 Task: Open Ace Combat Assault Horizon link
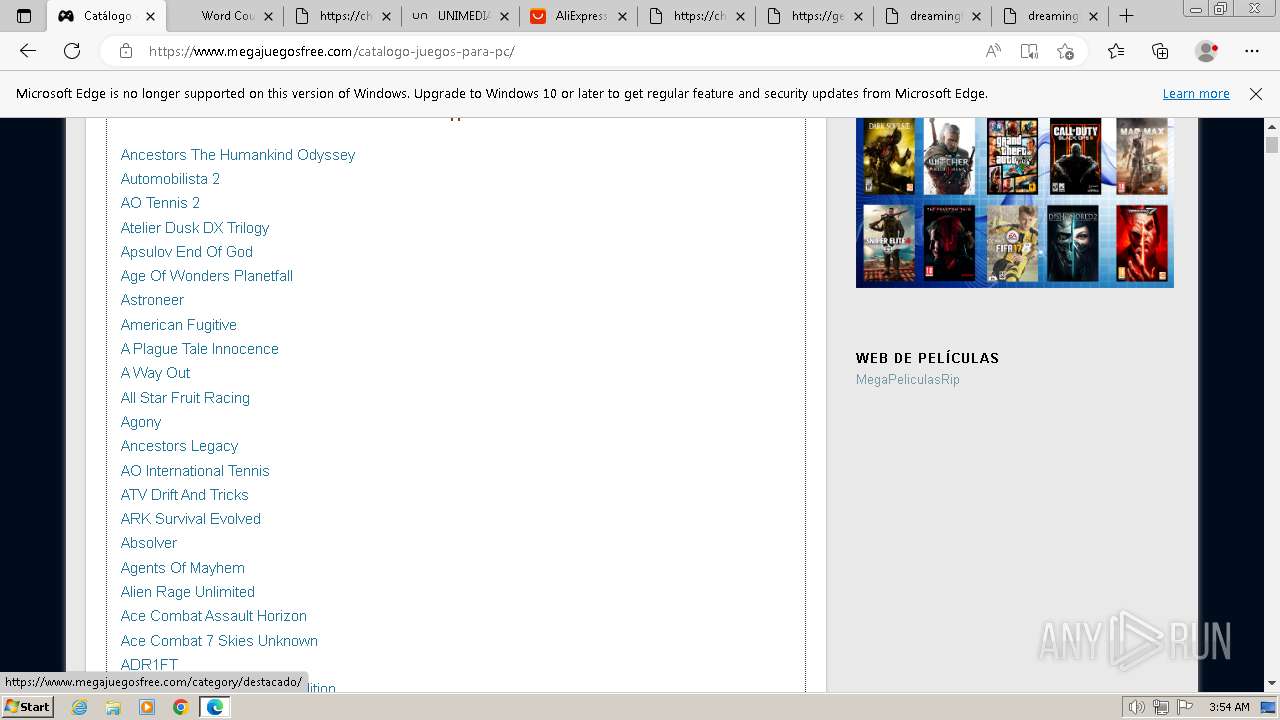[x=214, y=616]
